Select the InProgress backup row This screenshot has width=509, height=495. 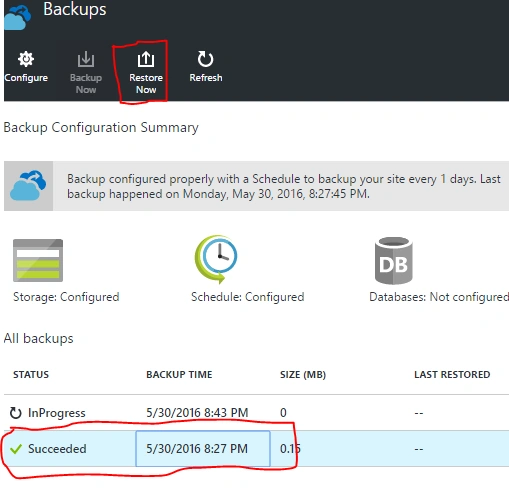(x=256, y=413)
